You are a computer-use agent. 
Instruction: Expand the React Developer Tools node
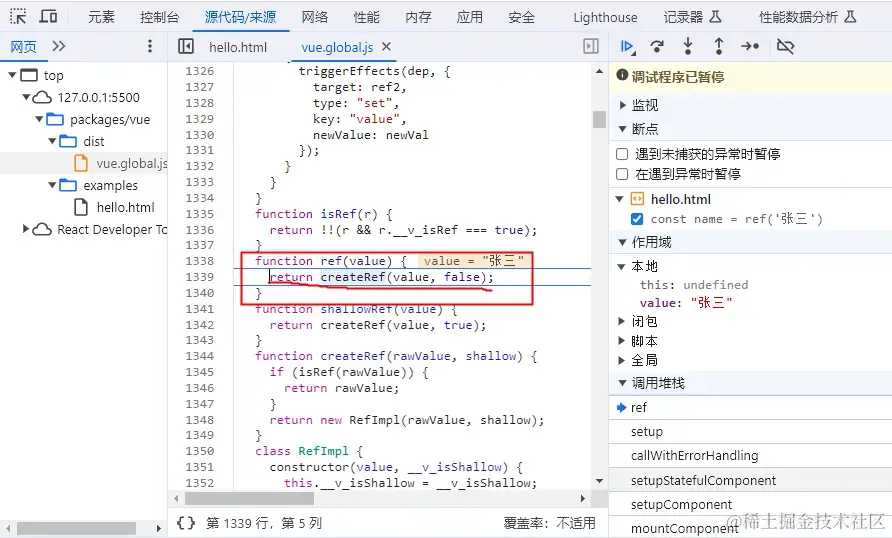coord(26,229)
